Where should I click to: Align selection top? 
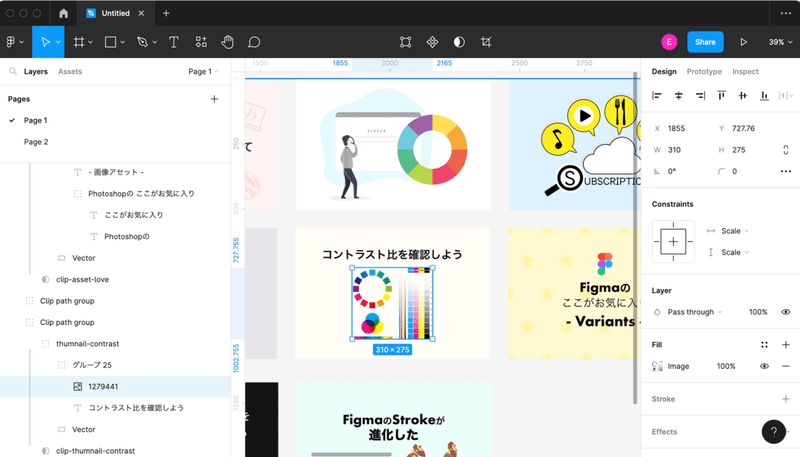721,95
